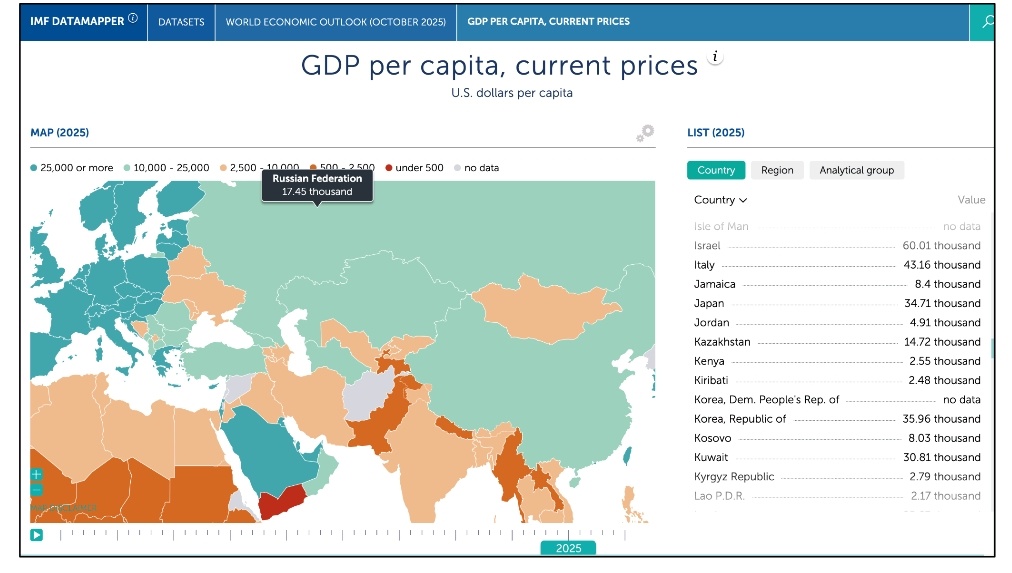This screenshot has height=573, width=1012.
Task: Click the search magnifier icon
Action: pos(987,22)
